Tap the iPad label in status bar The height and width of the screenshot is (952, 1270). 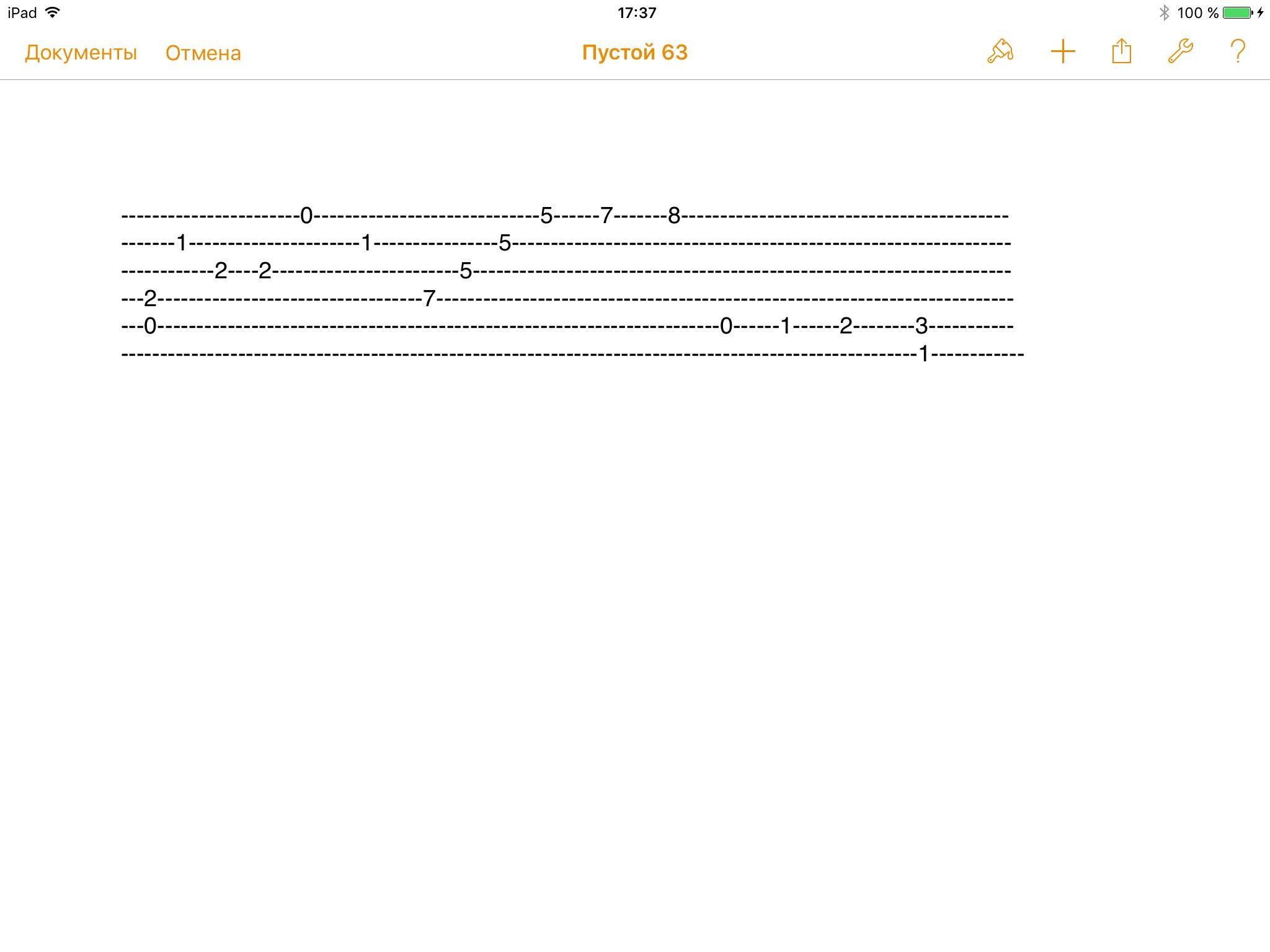(22, 12)
